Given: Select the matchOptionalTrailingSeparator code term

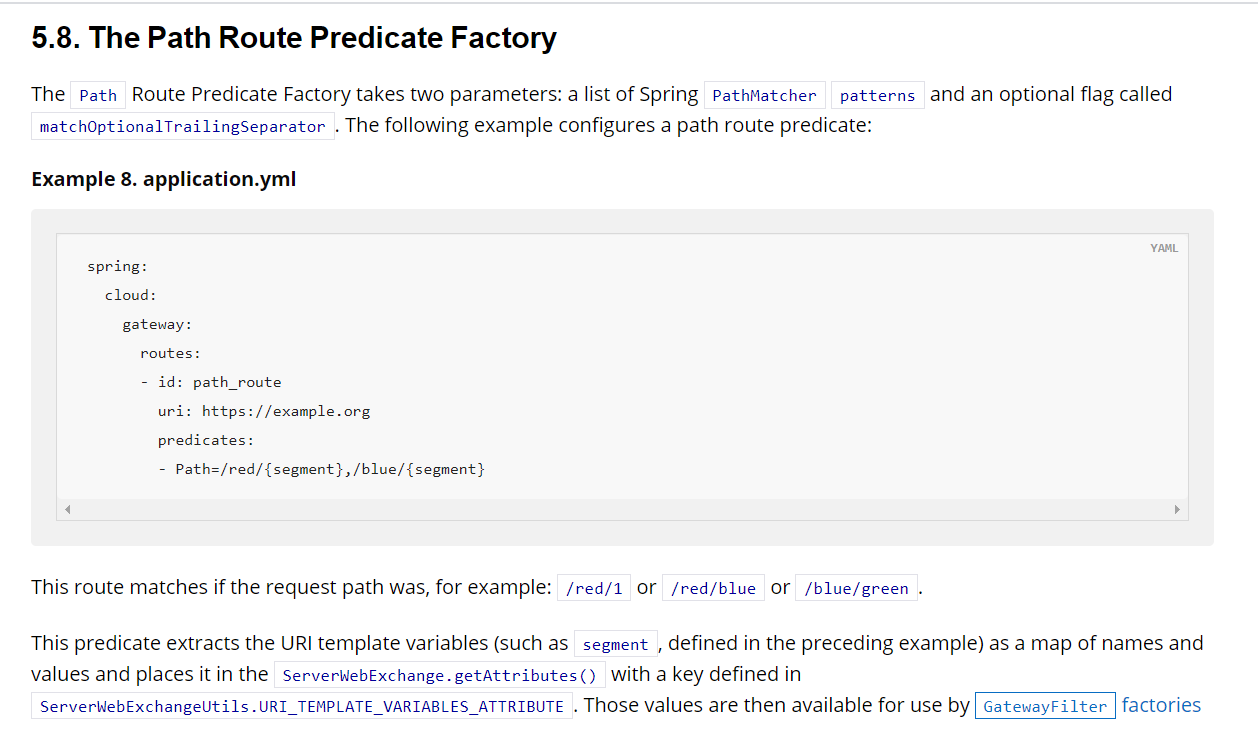Looking at the screenshot, I should click(x=183, y=127).
